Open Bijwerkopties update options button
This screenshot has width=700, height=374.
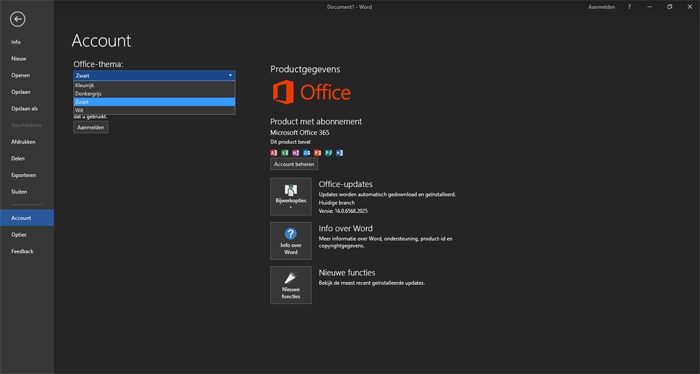click(291, 196)
